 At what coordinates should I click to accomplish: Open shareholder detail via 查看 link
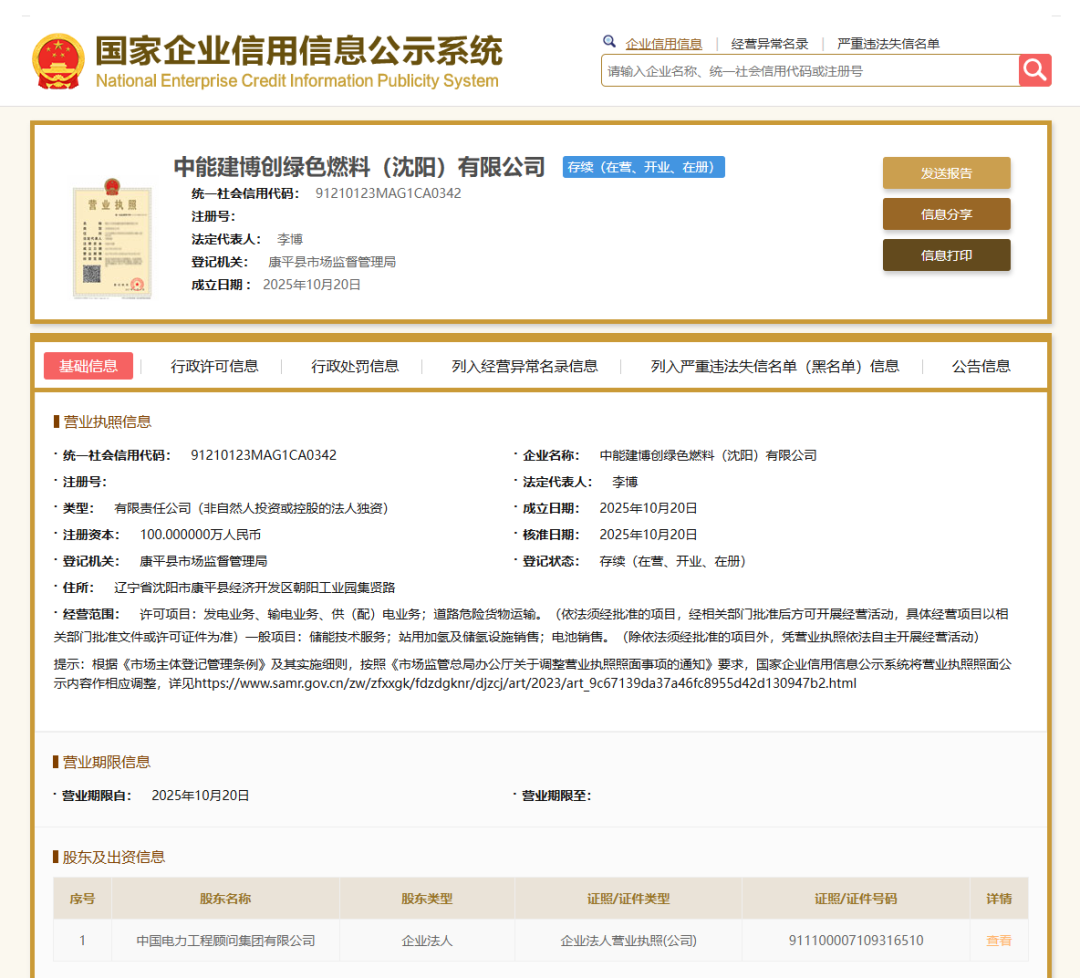[x=998, y=940]
